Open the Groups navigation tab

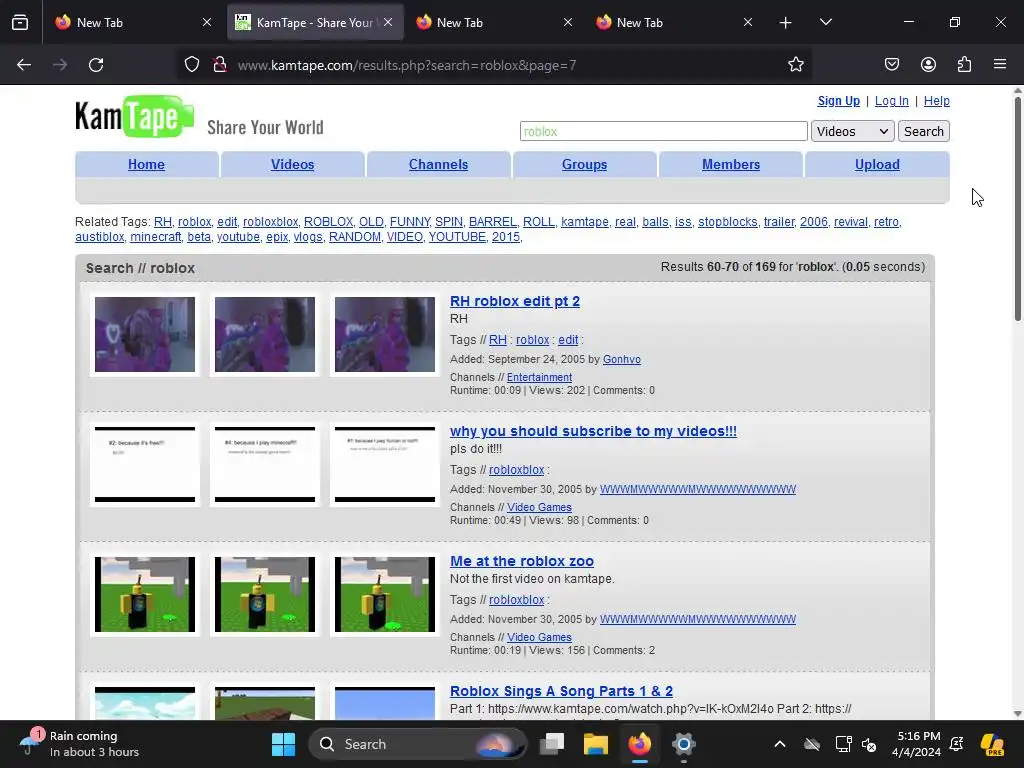(584, 165)
